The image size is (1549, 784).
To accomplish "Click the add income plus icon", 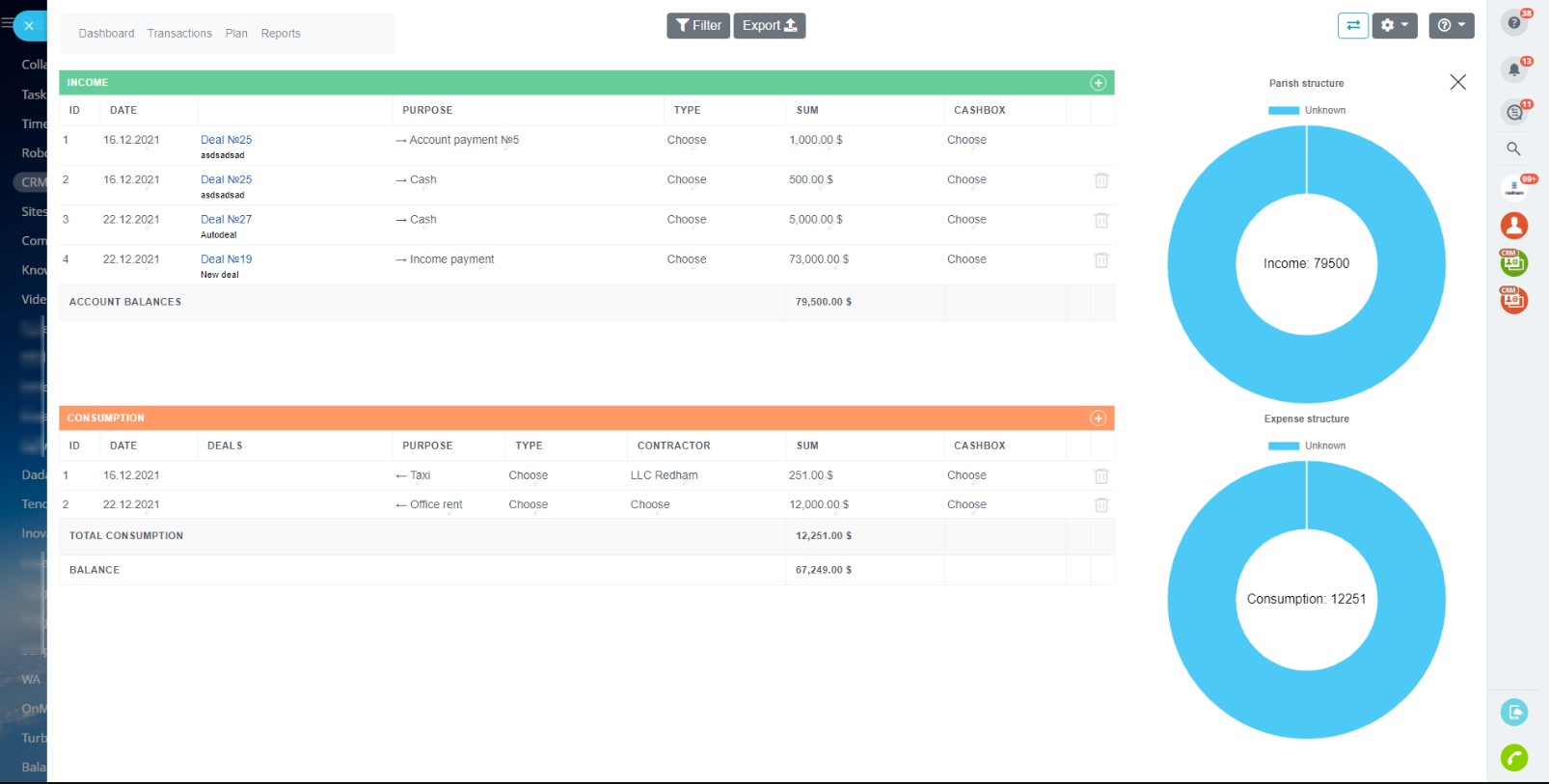I will click(1098, 83).
